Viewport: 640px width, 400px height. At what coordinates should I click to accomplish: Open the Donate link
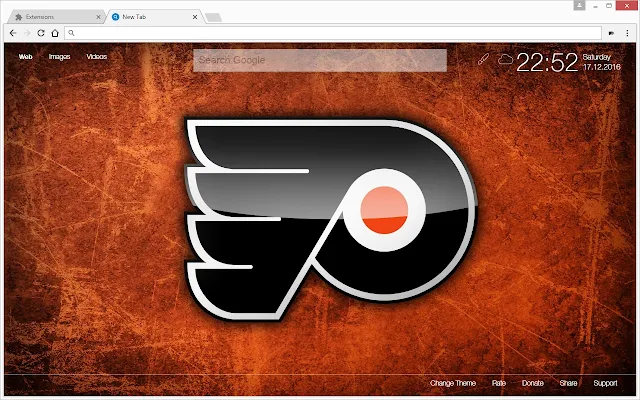tap(533, 383)
